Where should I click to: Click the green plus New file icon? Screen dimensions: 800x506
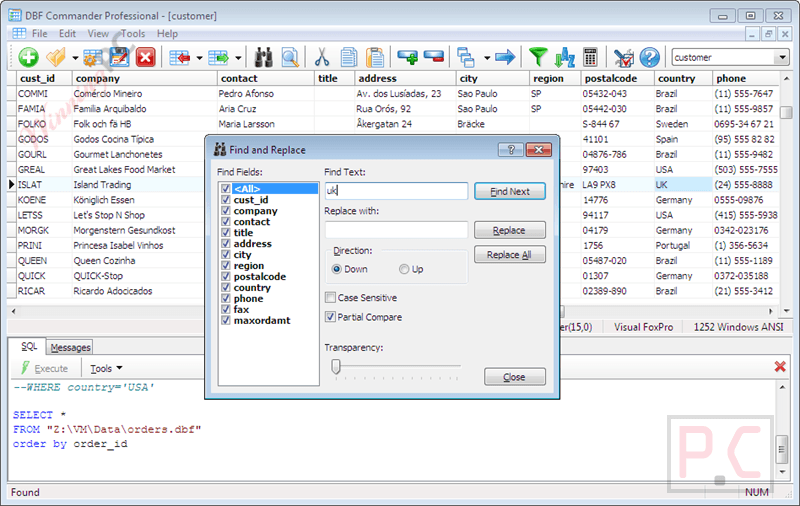point(29,57)
